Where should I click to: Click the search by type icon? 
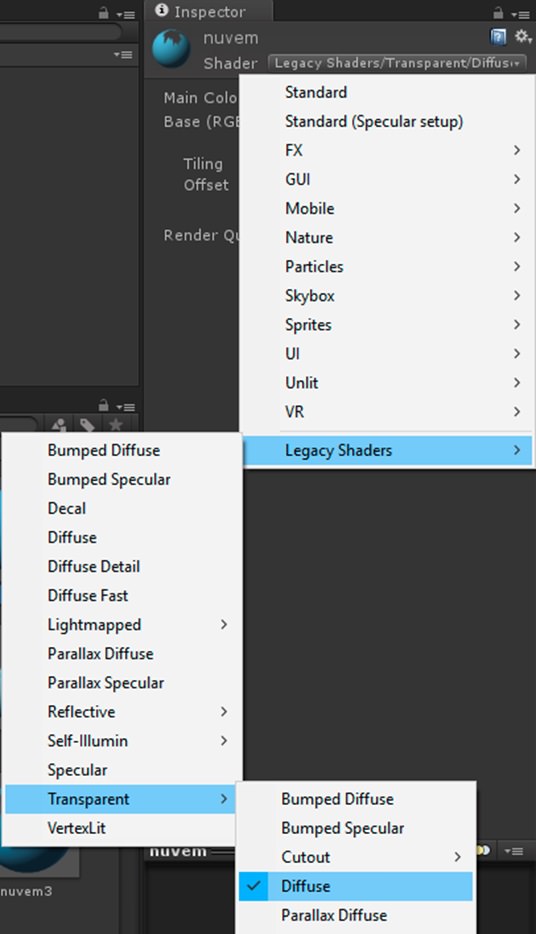pyautogui.click(x=59, y=425)
